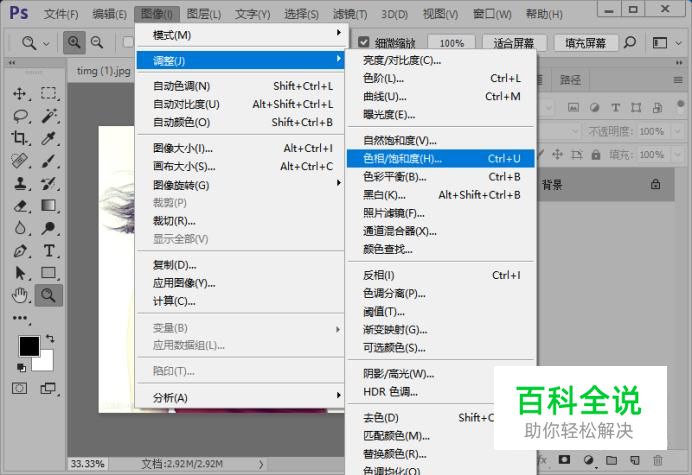Select the Clone Stamp tool
The width and height of the screenshot is (692, 475).
tap(20, 183)
